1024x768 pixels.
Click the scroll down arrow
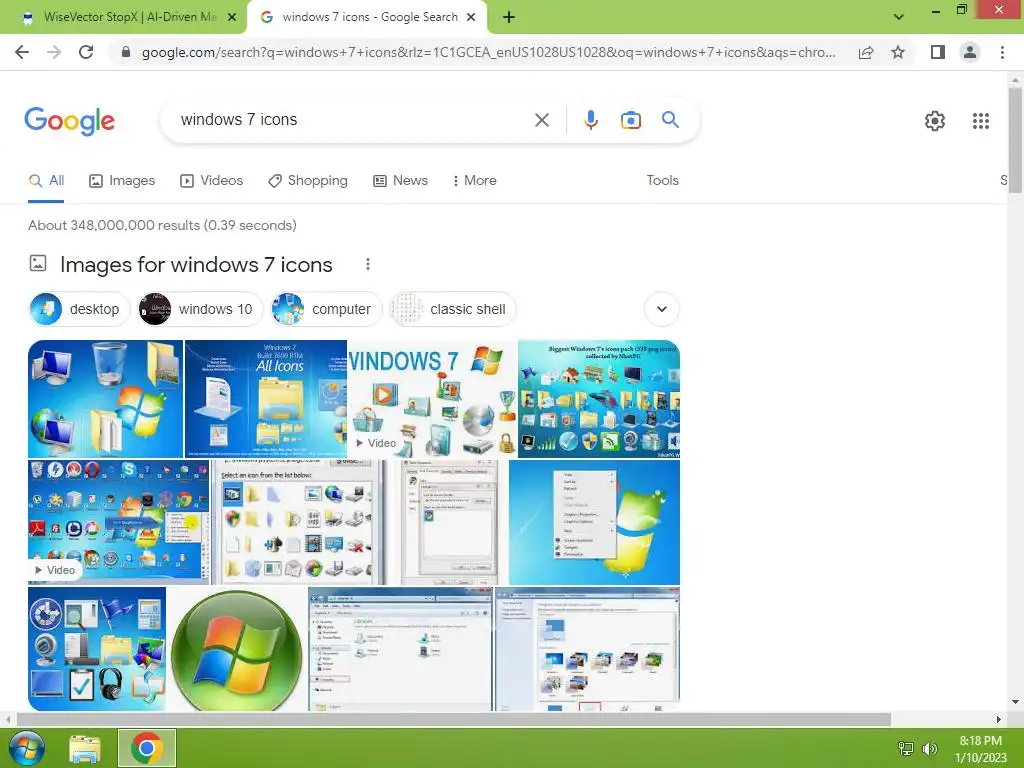click(x=1015, y=703)
